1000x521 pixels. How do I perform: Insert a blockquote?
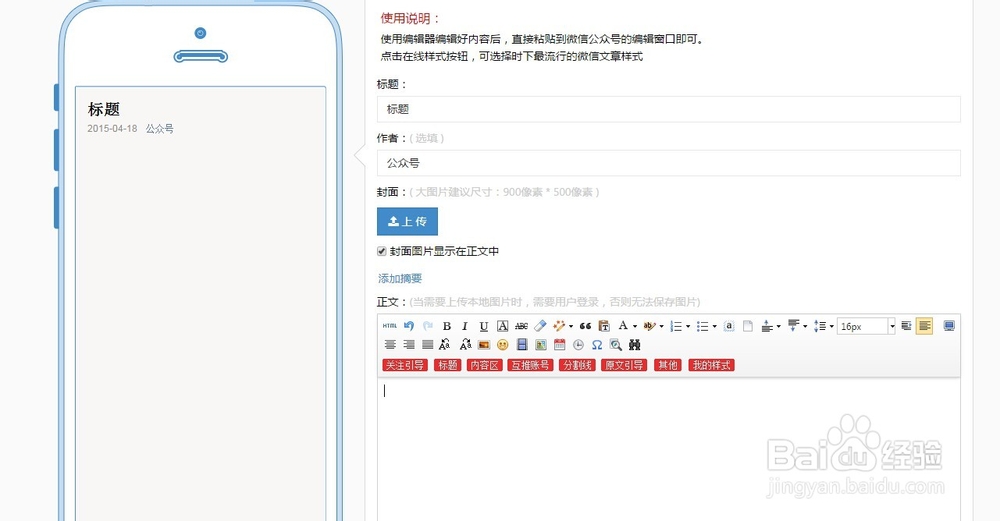coord(585,326)
